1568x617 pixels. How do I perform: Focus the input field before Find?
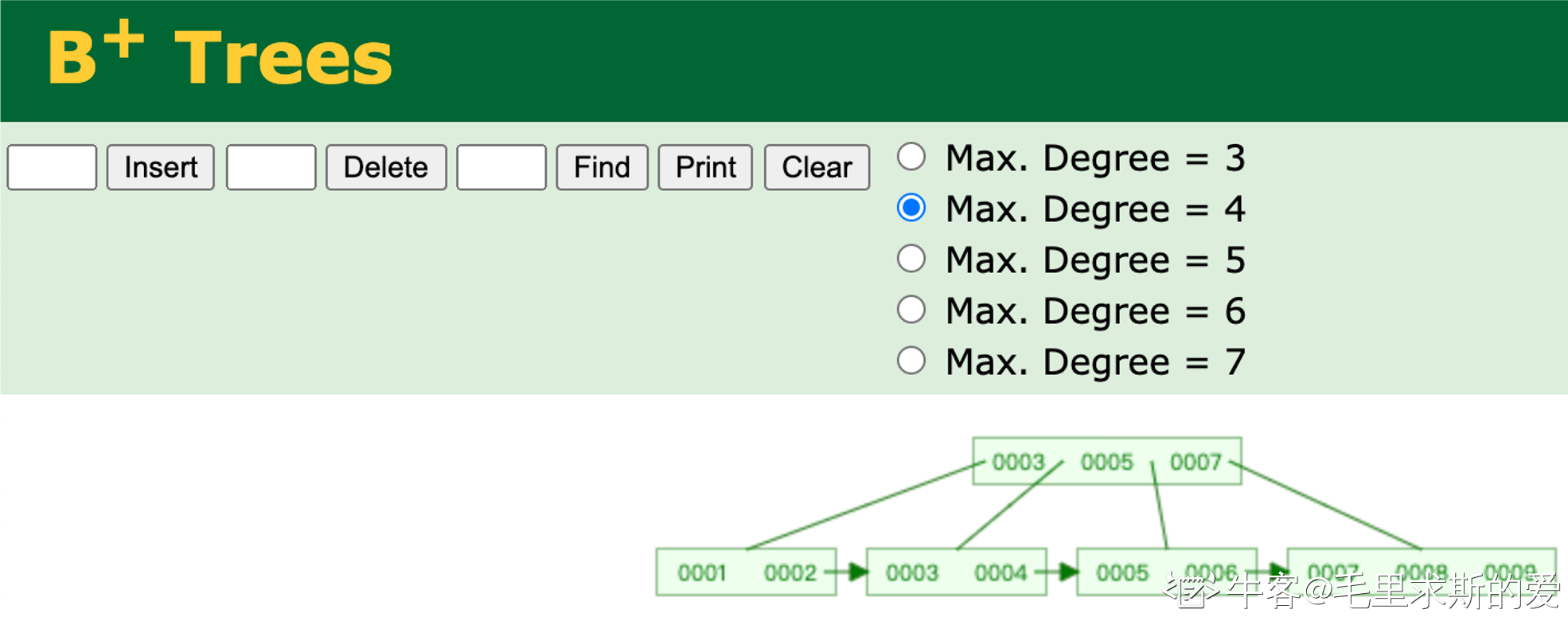(x=501, y=167)
